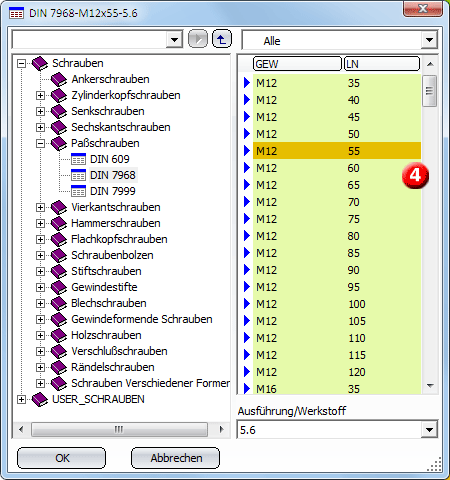Click the Senkschrauben book icon
450x480 pixels.
click(x=59, y=111)
